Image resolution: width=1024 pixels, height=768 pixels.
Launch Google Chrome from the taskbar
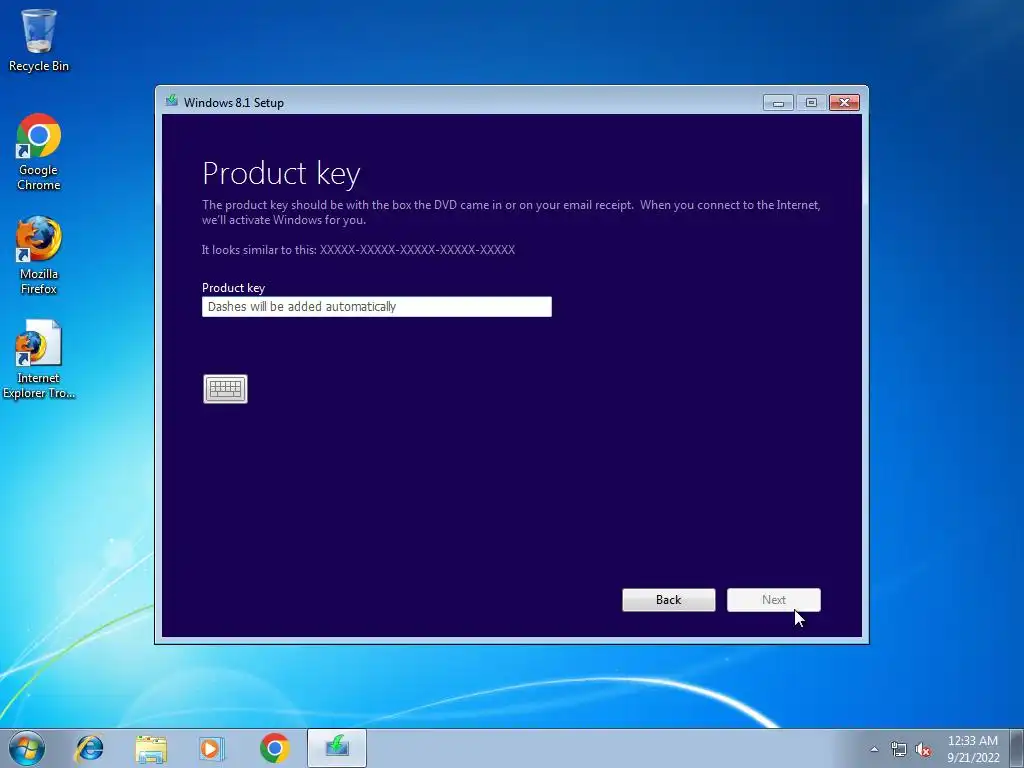pyautogui.click(x=275, y=748)
